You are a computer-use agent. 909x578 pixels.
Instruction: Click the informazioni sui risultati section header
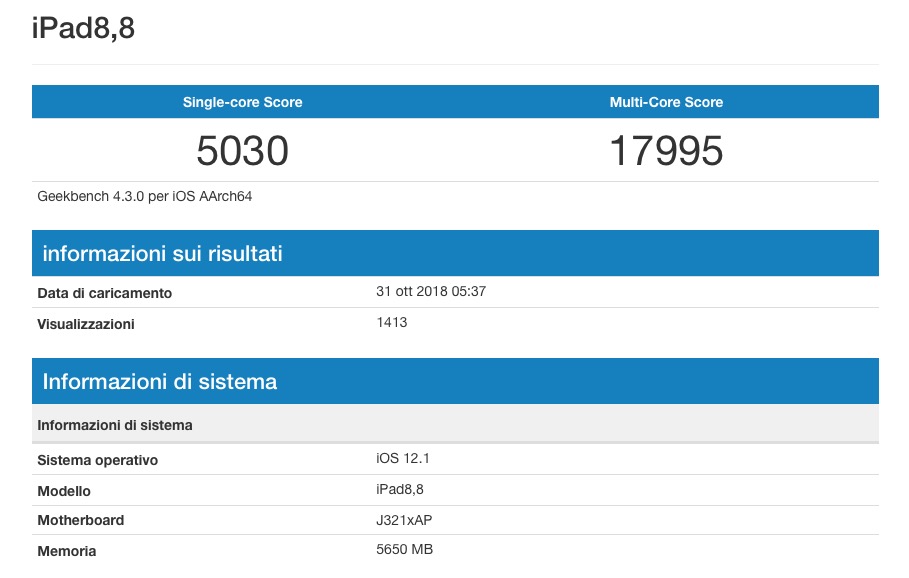tap(161, 253)
